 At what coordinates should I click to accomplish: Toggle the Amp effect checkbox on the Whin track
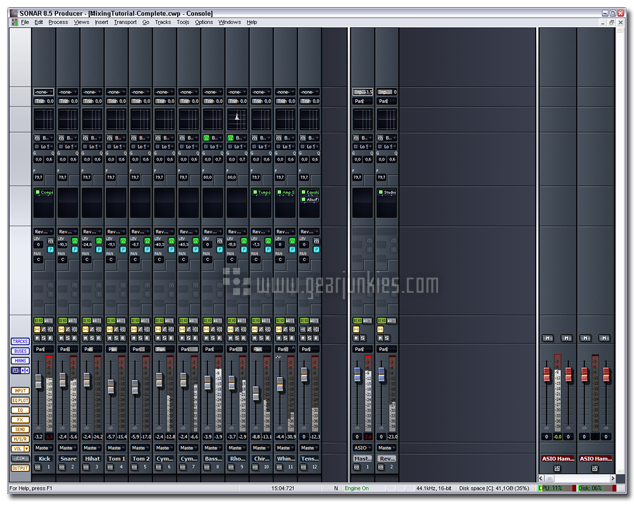(x=279, y=192)
